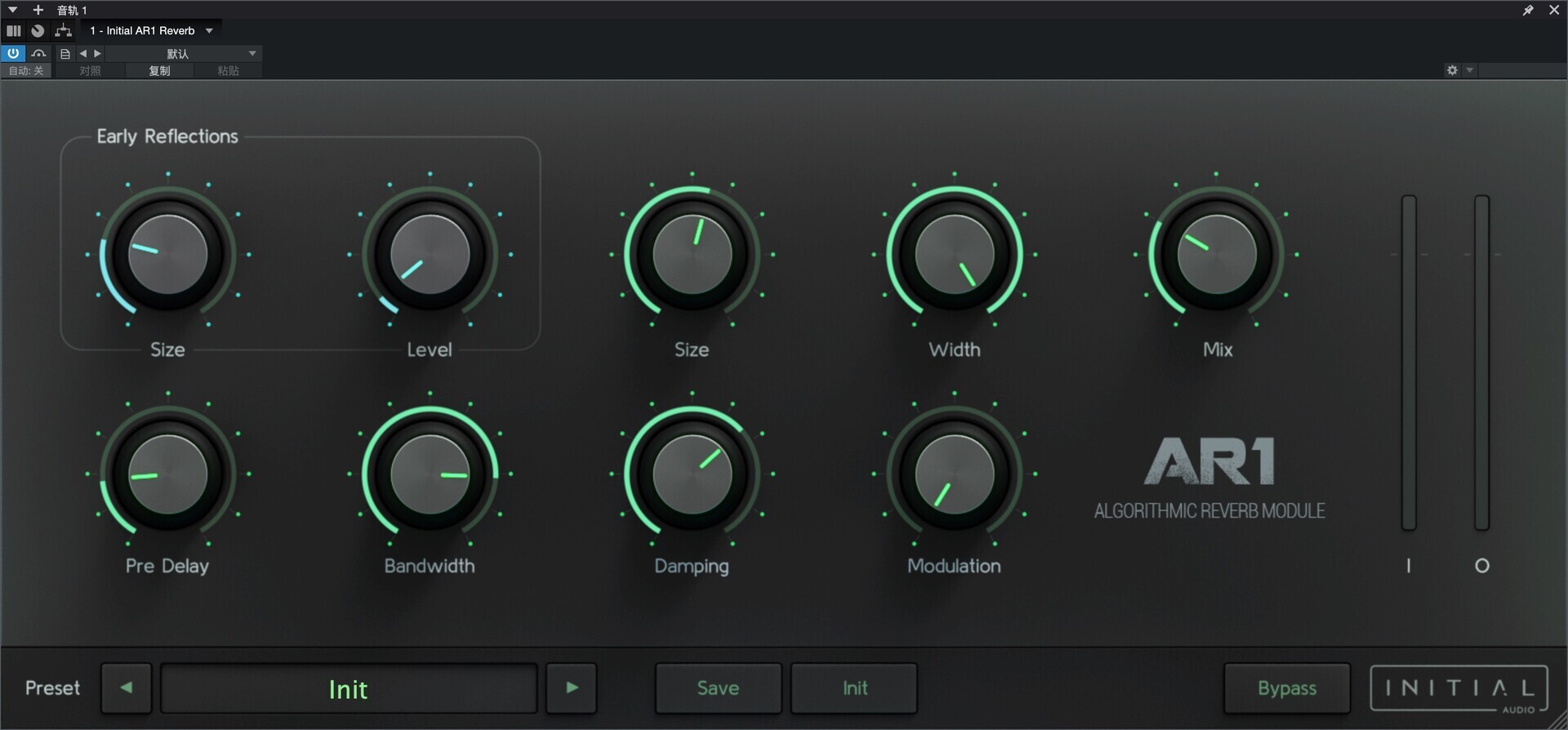This screenshot has height=730, width=1568.
Task: Click the Damping knob
Action: (x=693, y=474)
